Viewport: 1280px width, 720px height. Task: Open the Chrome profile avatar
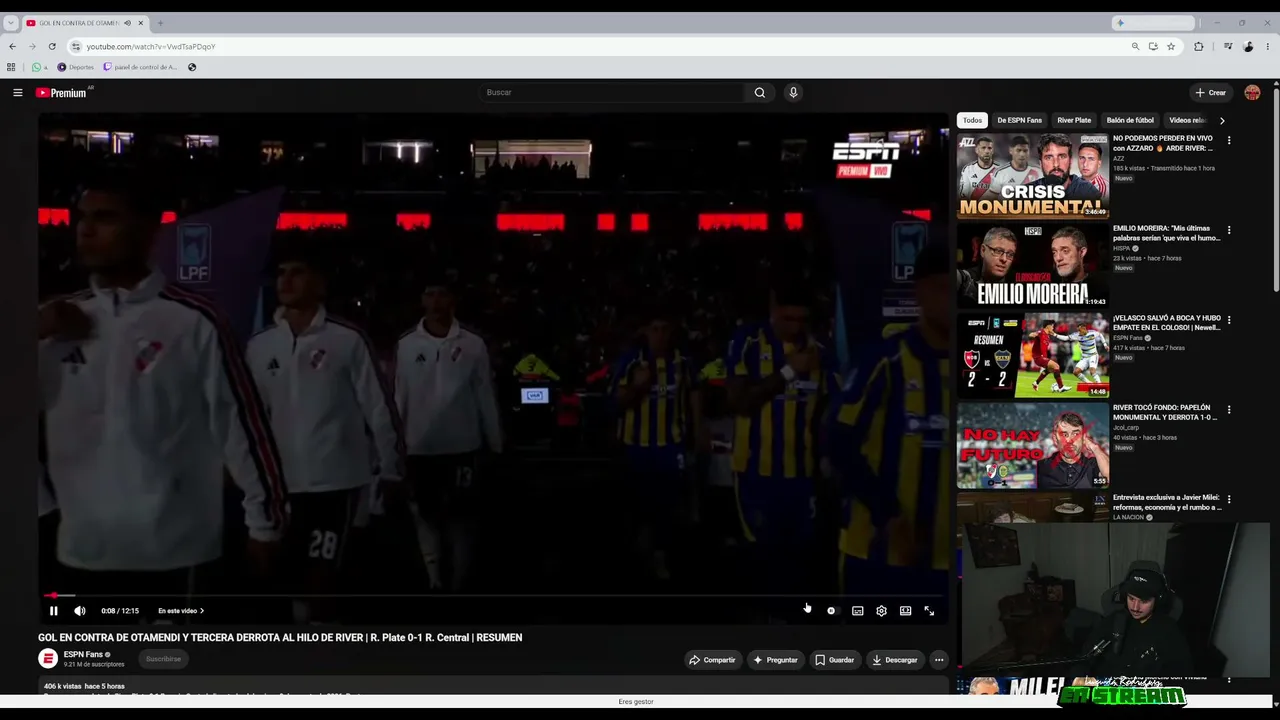pos(1248,46)
